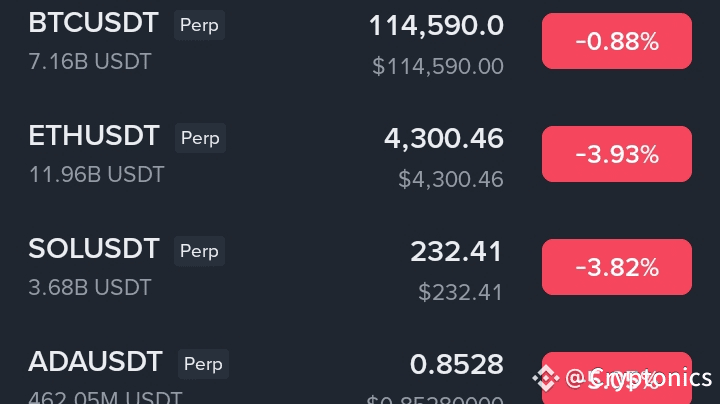Click the 11.96B USDT volume label
The image size is (720, 404).
tap(96, 175)
